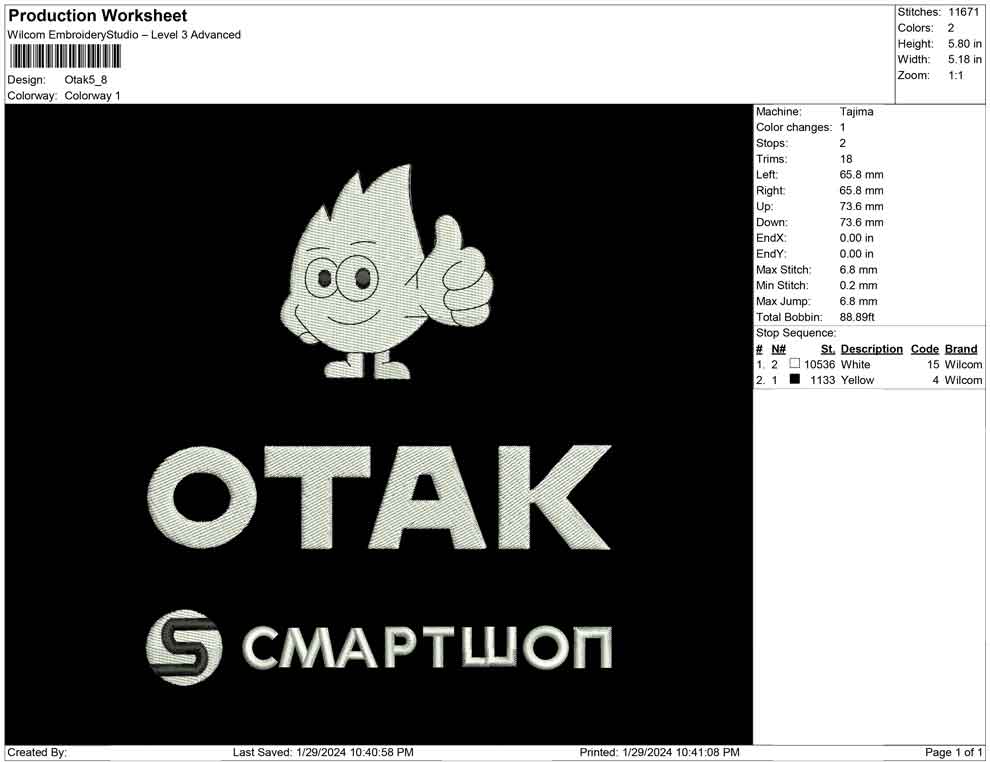Click the White thread color swatch
This screenshot has width=990, height=762.
coord(795,365)
